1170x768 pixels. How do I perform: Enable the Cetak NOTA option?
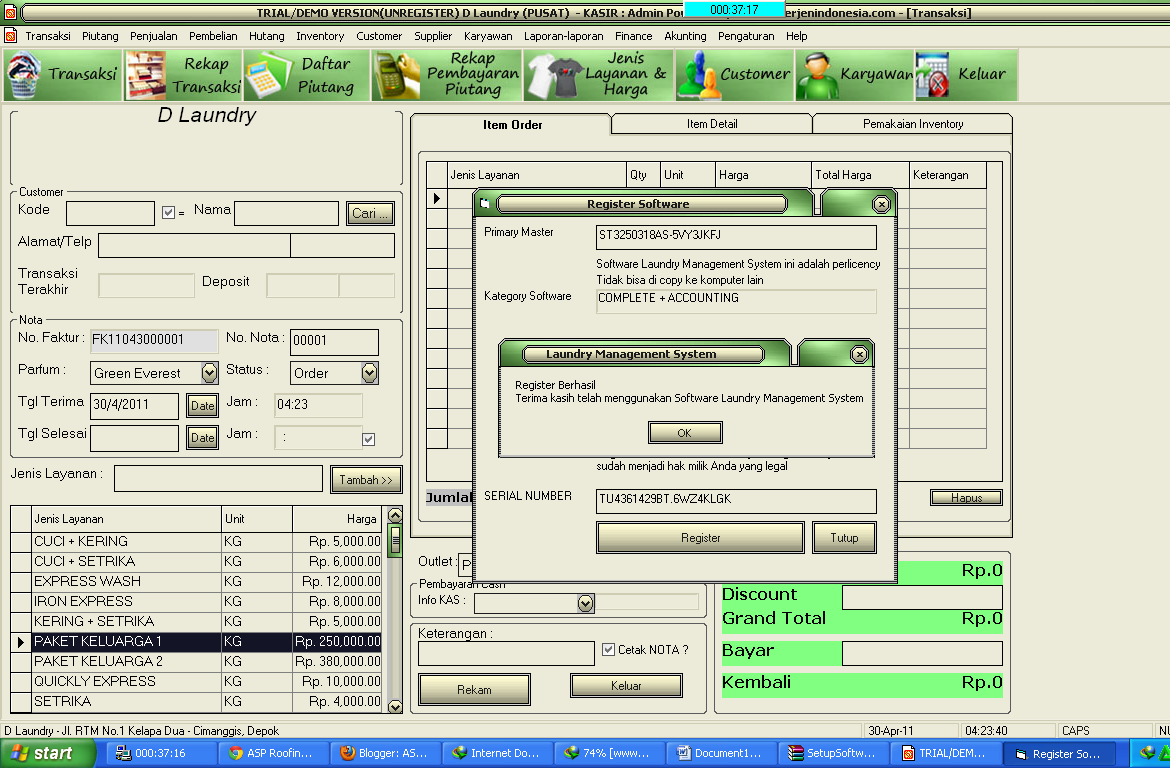point(609,649)
